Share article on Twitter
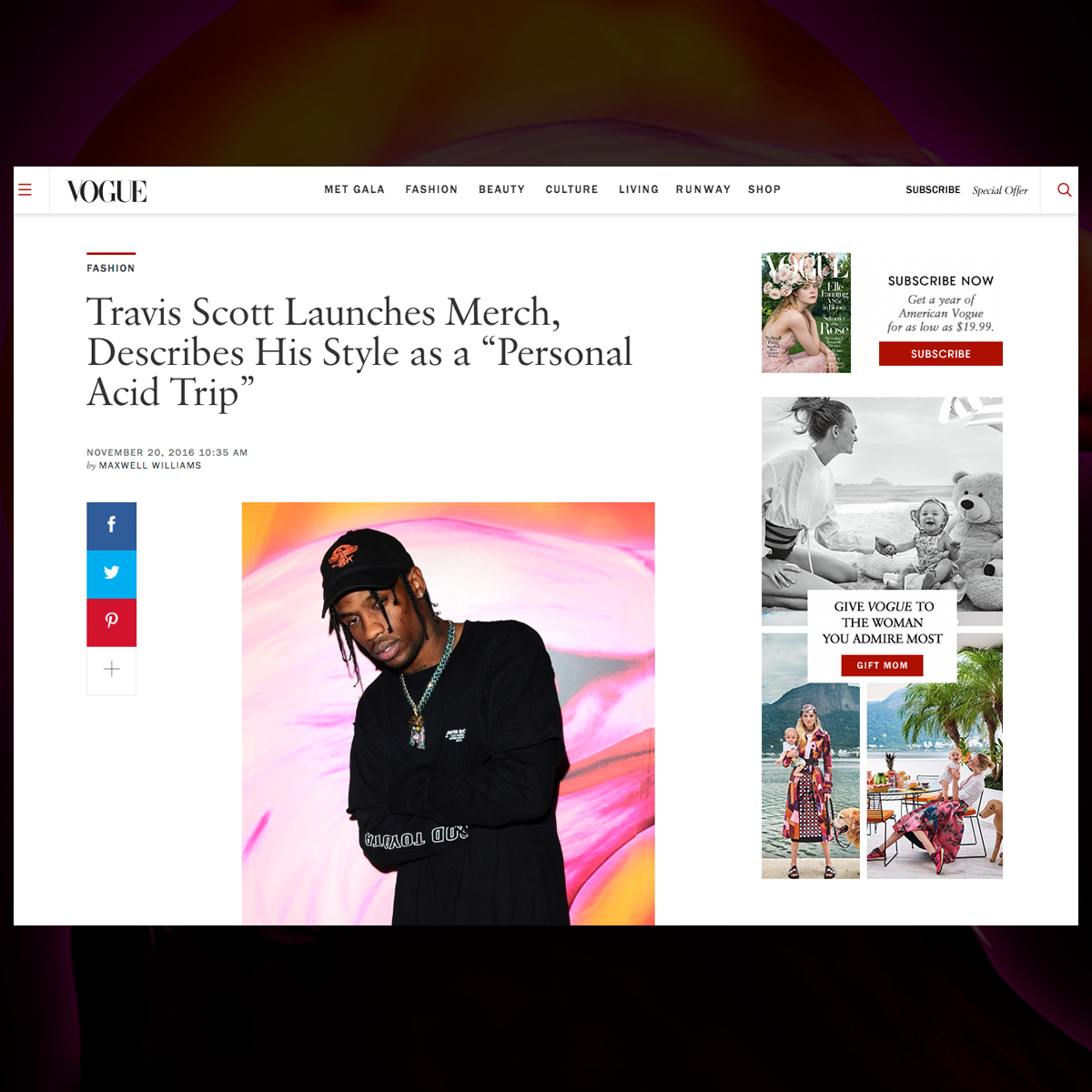The width and height of the screenshot is (1092, 1092). pyautogui.click(x=111, y=574)
